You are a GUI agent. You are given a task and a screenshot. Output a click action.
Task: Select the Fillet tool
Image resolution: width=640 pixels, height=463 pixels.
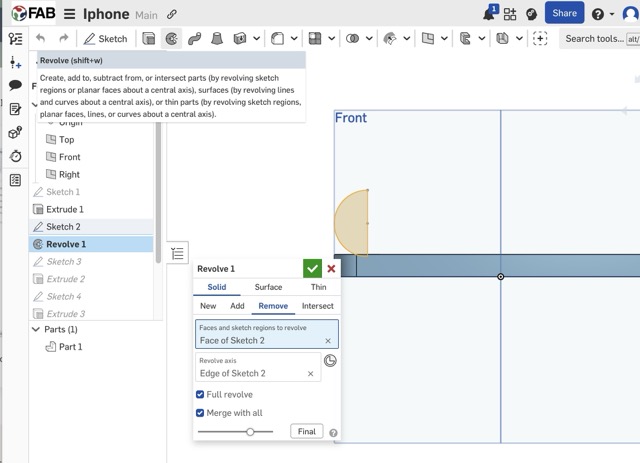pos(278,39)
